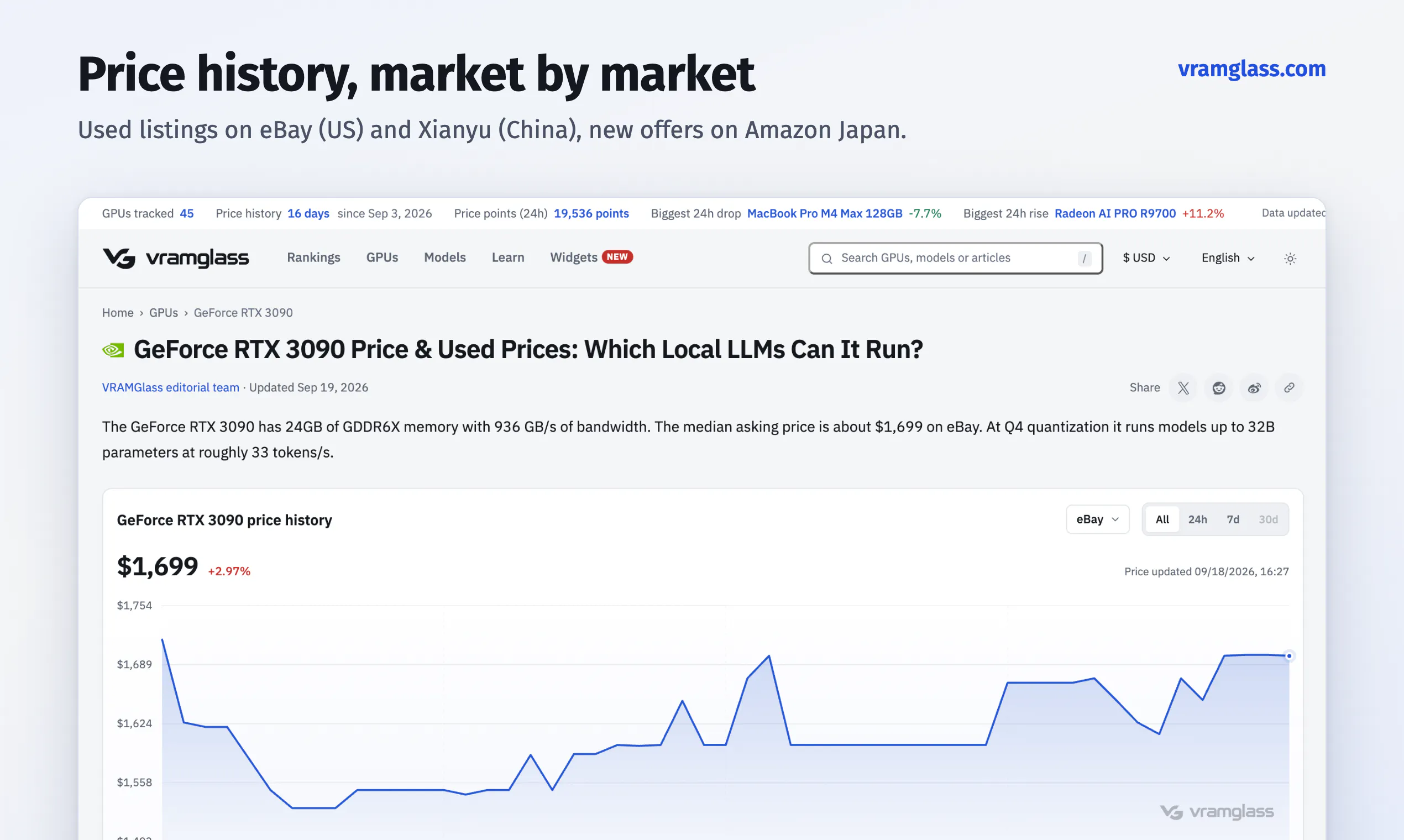Click the +2.97% price change value
1404x840 pixels.
(x=229, y=571)
